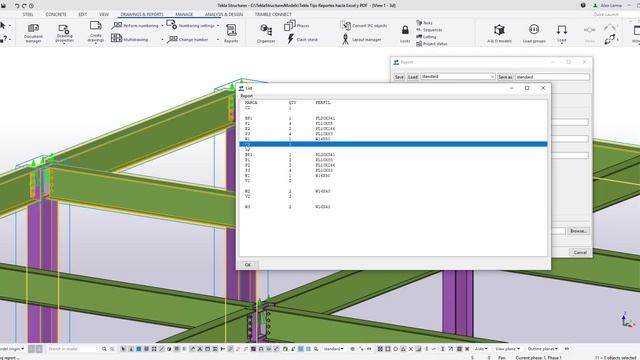This screenshot has height=360, width=640.
Task: Switch to ANALYSIS & DESIGN tab
Action: point(224,14)
